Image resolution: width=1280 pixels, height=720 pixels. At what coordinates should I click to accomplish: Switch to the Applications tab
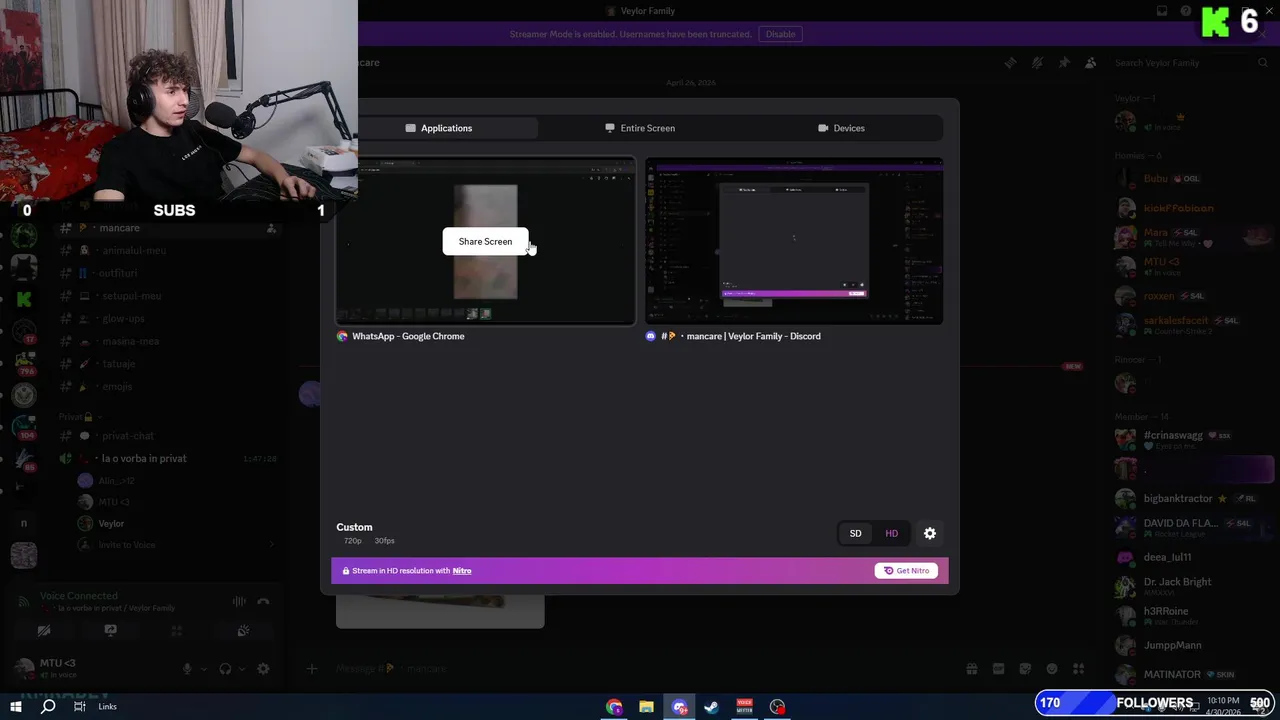(x=438, y=128)
